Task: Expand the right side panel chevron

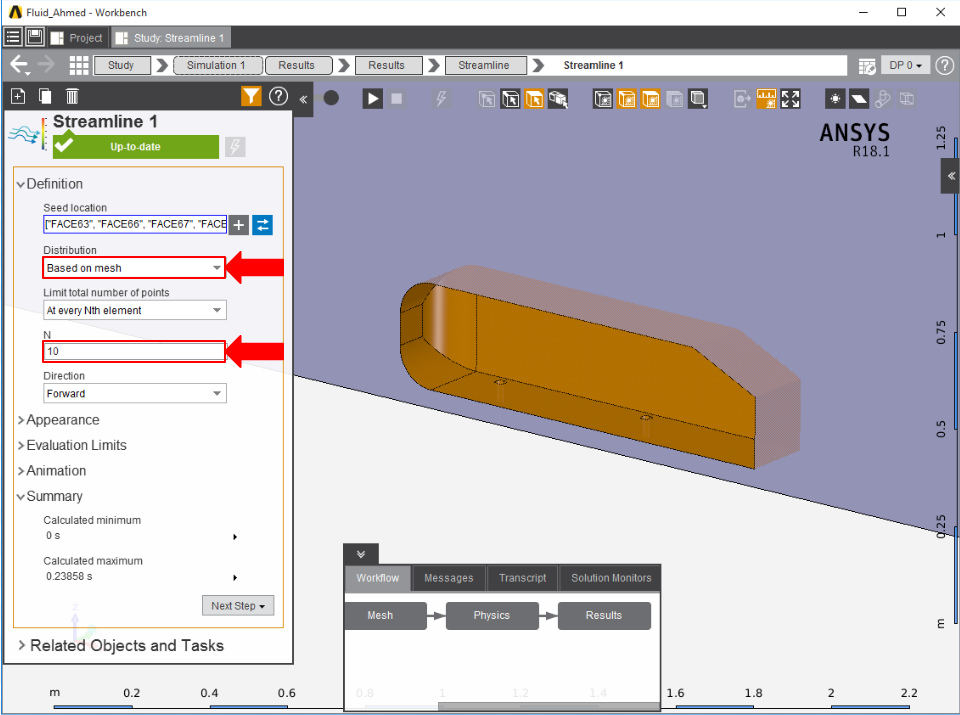Action: coord(951,176)
